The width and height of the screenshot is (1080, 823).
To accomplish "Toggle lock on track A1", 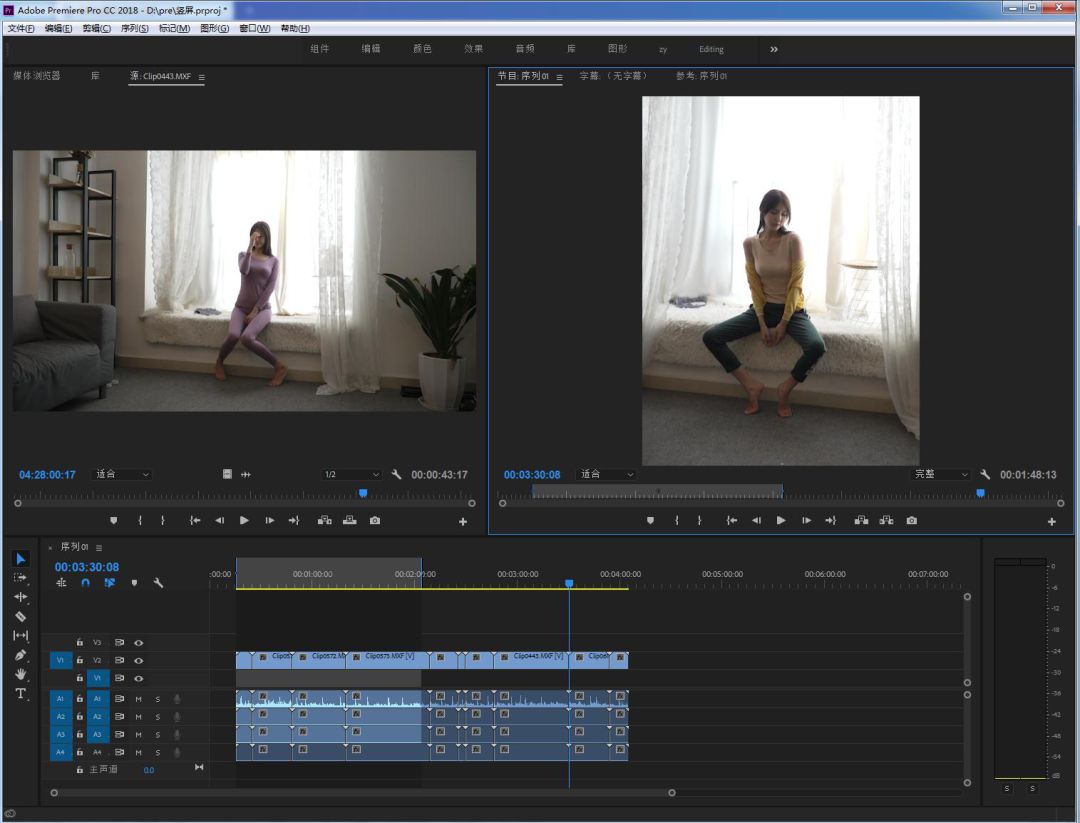I will coord(80,698).
